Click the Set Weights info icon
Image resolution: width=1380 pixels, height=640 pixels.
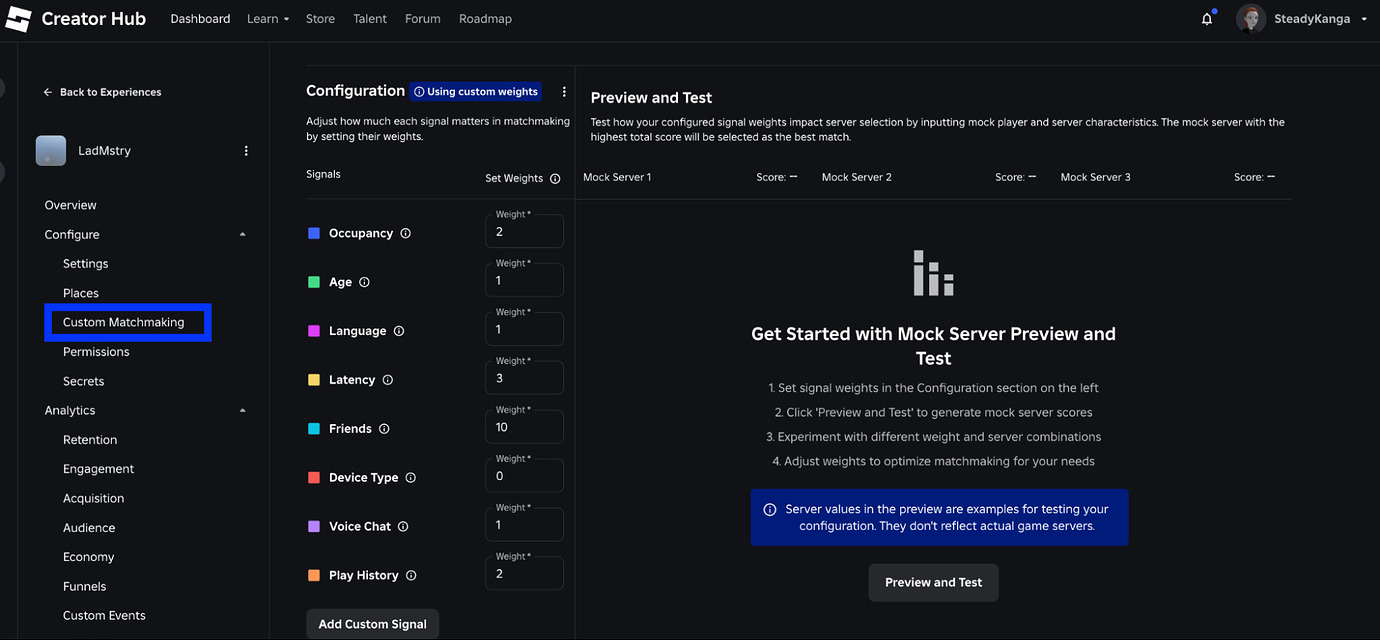[556, 177]
